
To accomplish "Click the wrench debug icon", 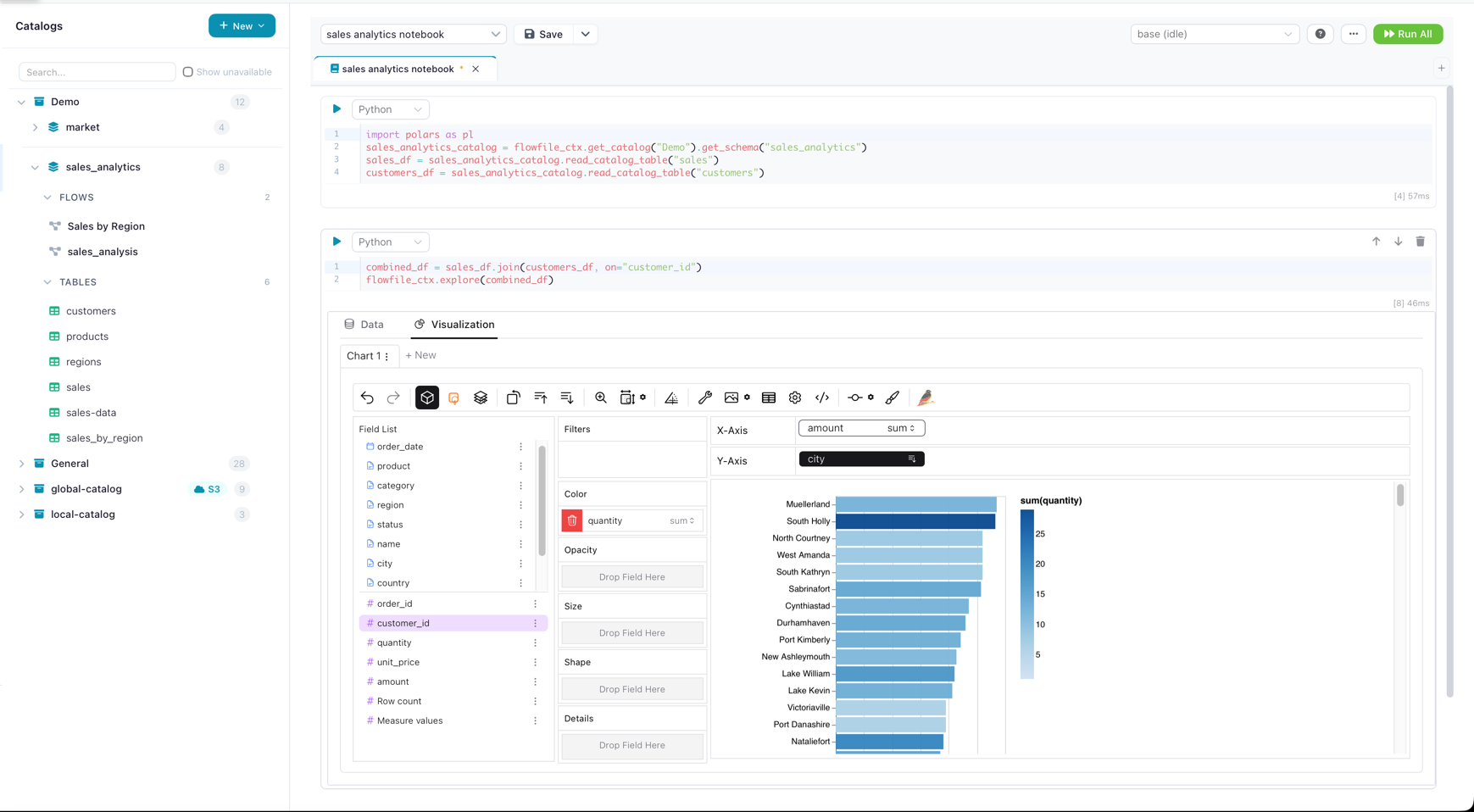I will pyautogui.click(x=705, y=398).
